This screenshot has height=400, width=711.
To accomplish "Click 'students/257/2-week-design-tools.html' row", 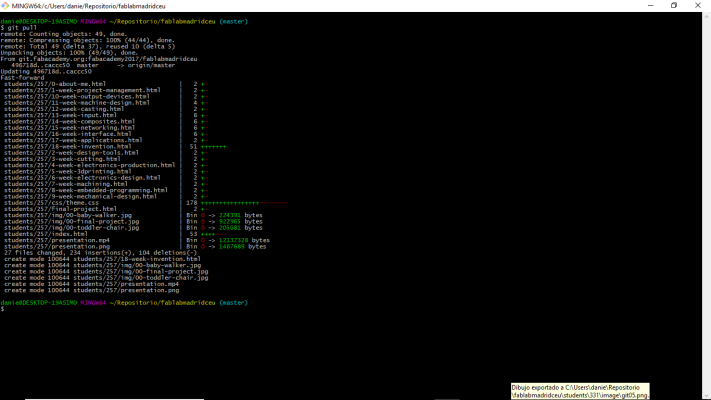I will [106, 153].
